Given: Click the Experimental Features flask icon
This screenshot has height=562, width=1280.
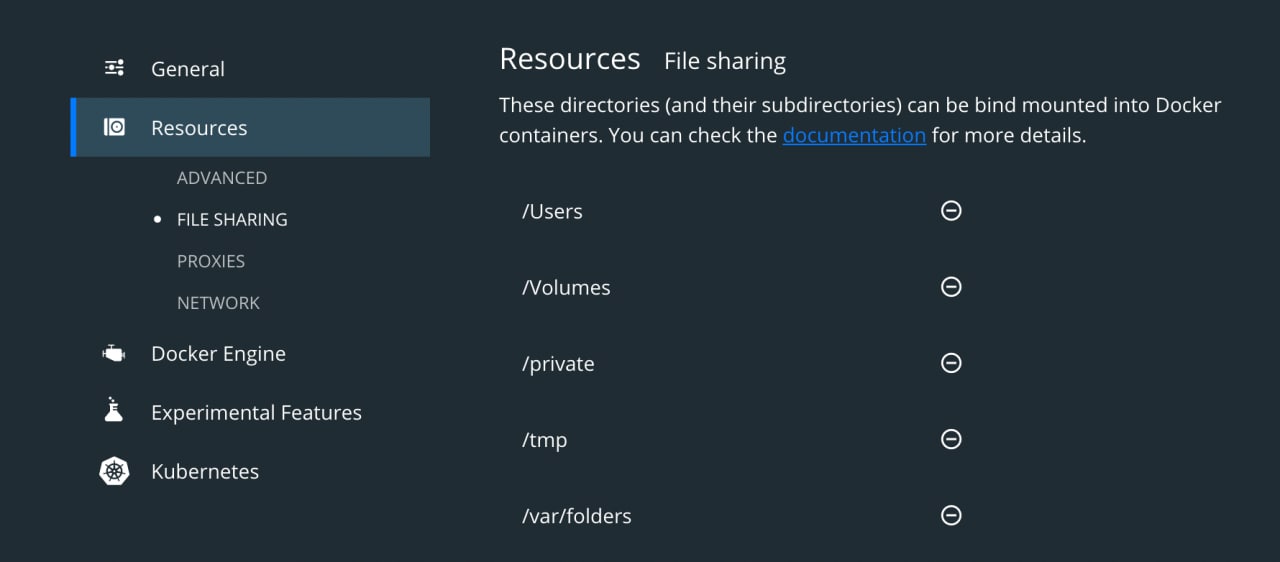Looking at the screenshot, I should [x=114, y=410].
